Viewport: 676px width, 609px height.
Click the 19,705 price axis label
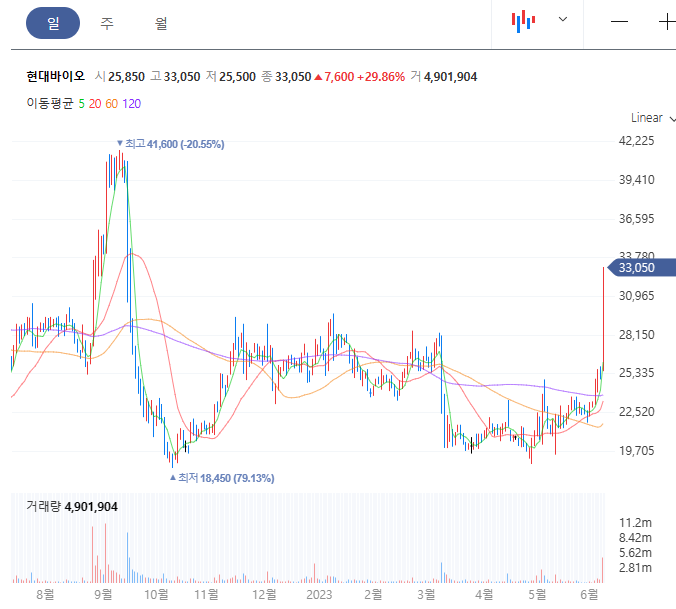pyautogui.click(x=636, y=451)
